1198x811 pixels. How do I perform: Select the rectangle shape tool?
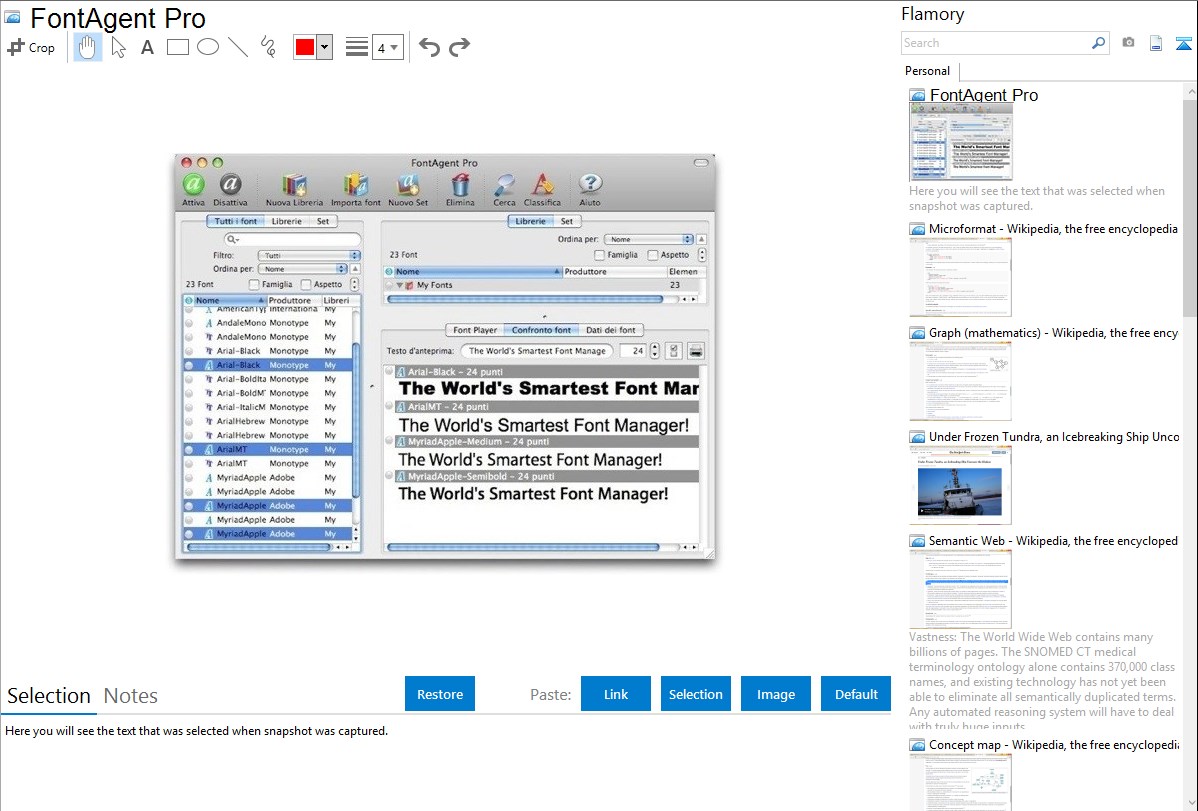[x=177, y=47]
